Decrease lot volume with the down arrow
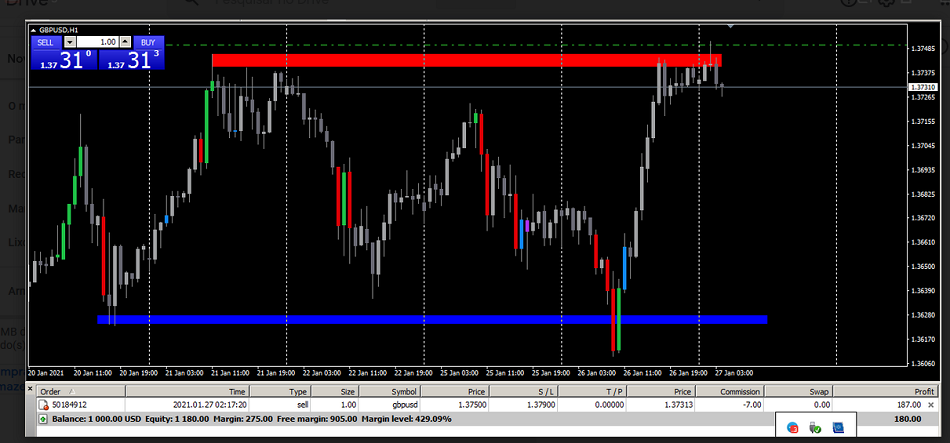 point(70,43)
